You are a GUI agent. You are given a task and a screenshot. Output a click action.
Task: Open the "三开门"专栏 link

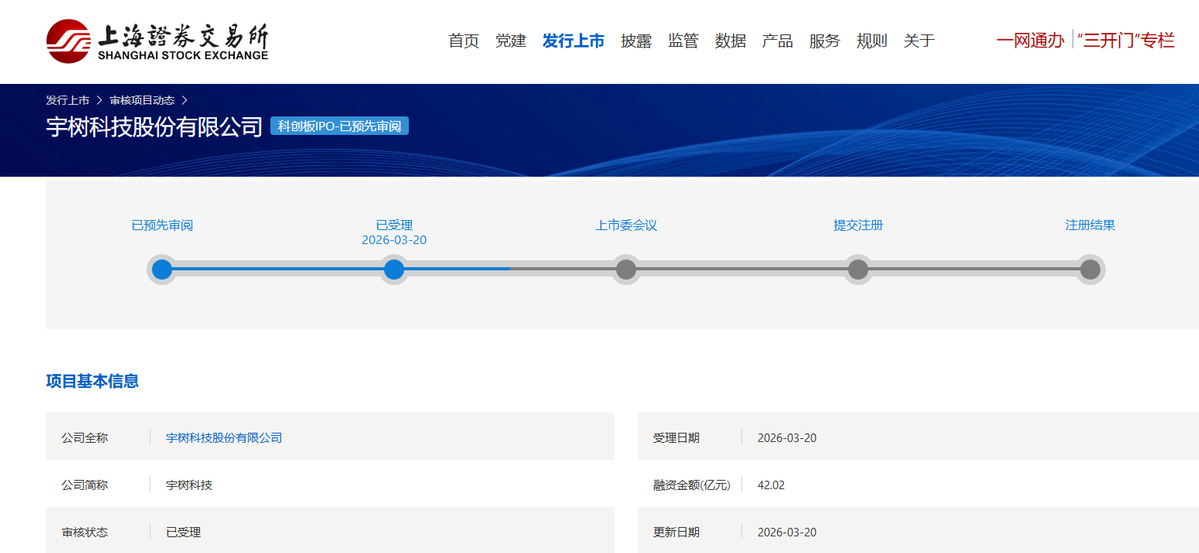tap(1126, 41)
